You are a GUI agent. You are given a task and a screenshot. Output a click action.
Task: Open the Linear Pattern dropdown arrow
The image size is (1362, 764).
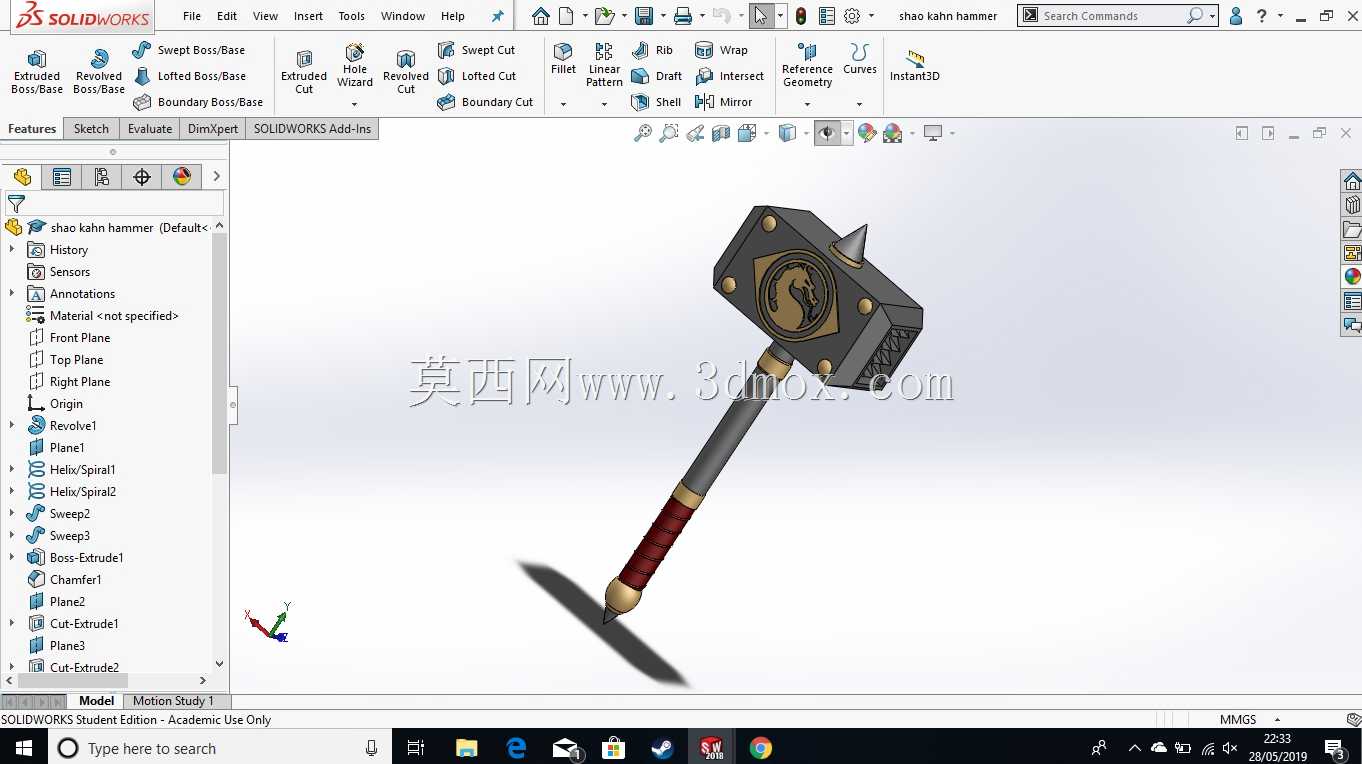click(x=604, y=104)
